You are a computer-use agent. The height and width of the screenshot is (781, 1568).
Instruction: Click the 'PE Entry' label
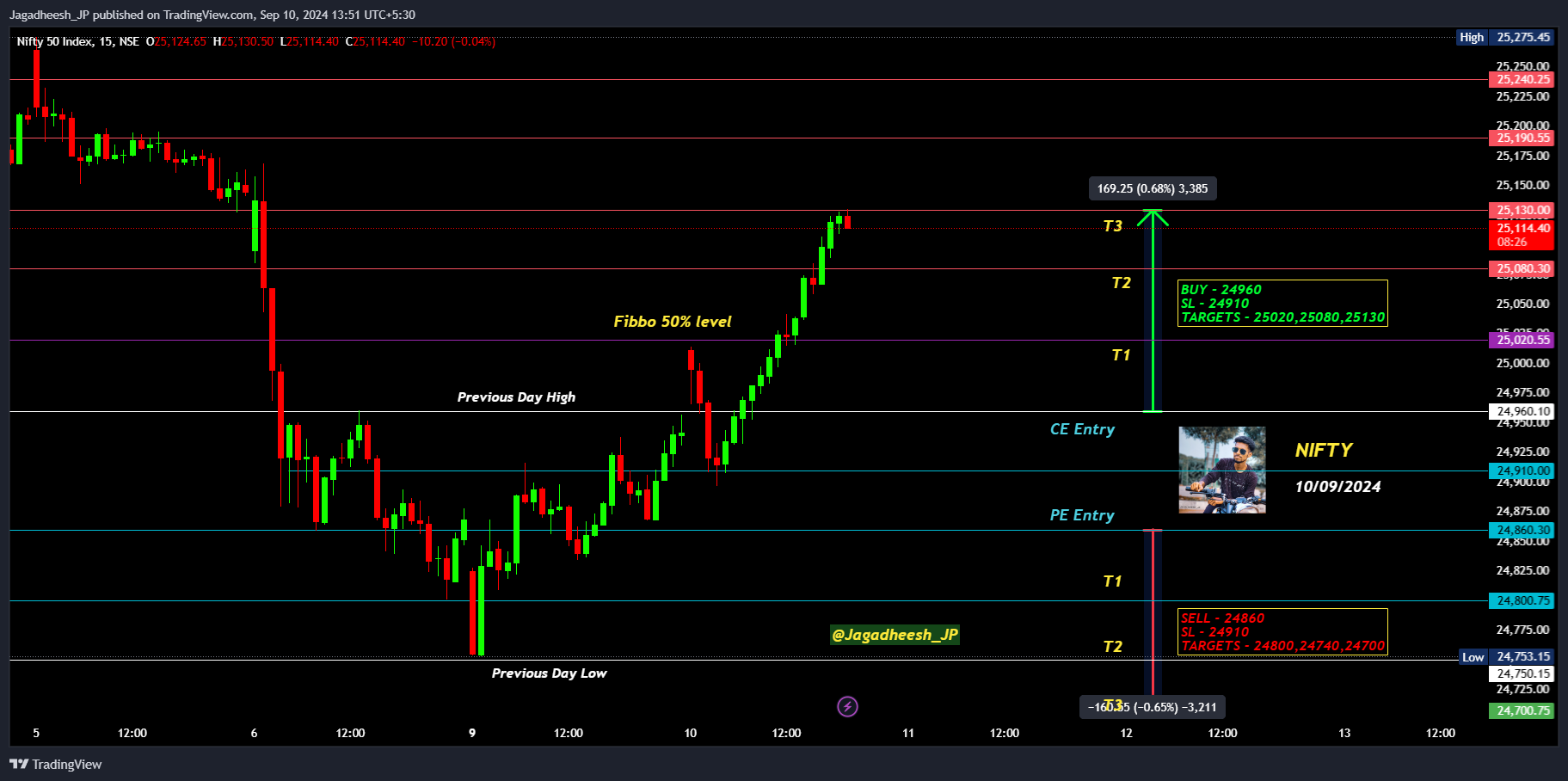(1082, 515)
